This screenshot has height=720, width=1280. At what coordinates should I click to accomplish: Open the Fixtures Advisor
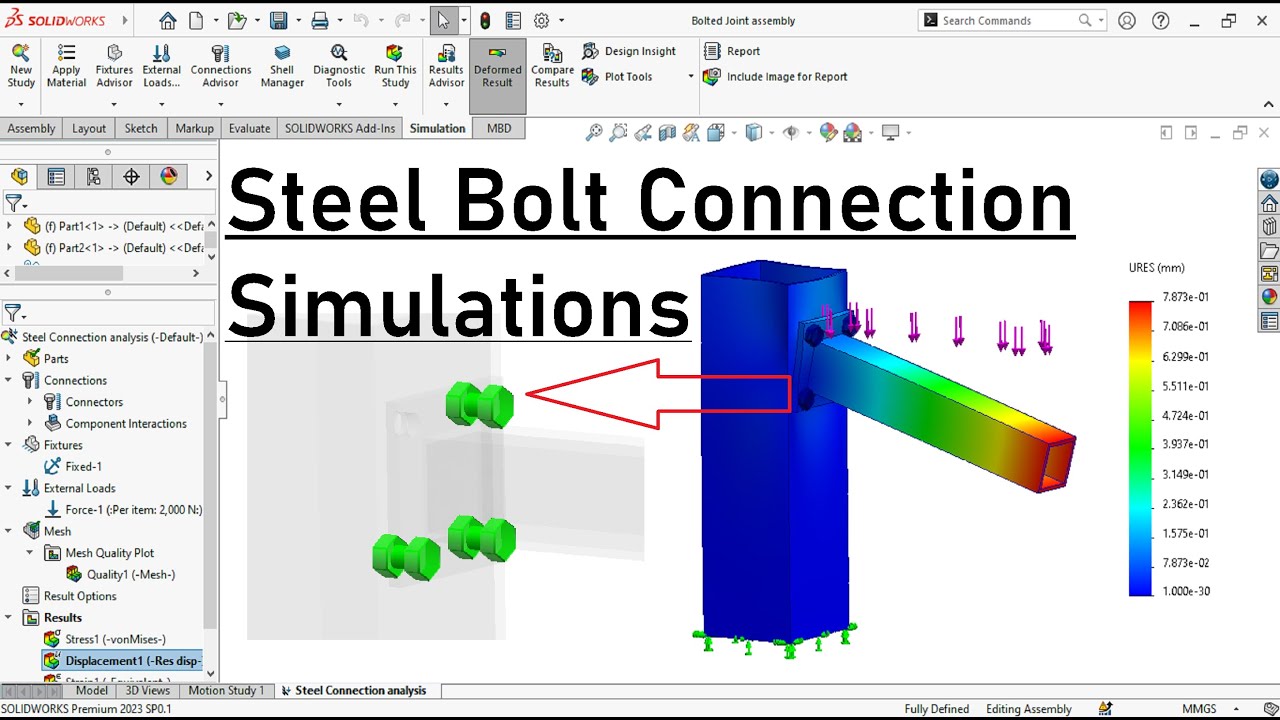(114, 66)
